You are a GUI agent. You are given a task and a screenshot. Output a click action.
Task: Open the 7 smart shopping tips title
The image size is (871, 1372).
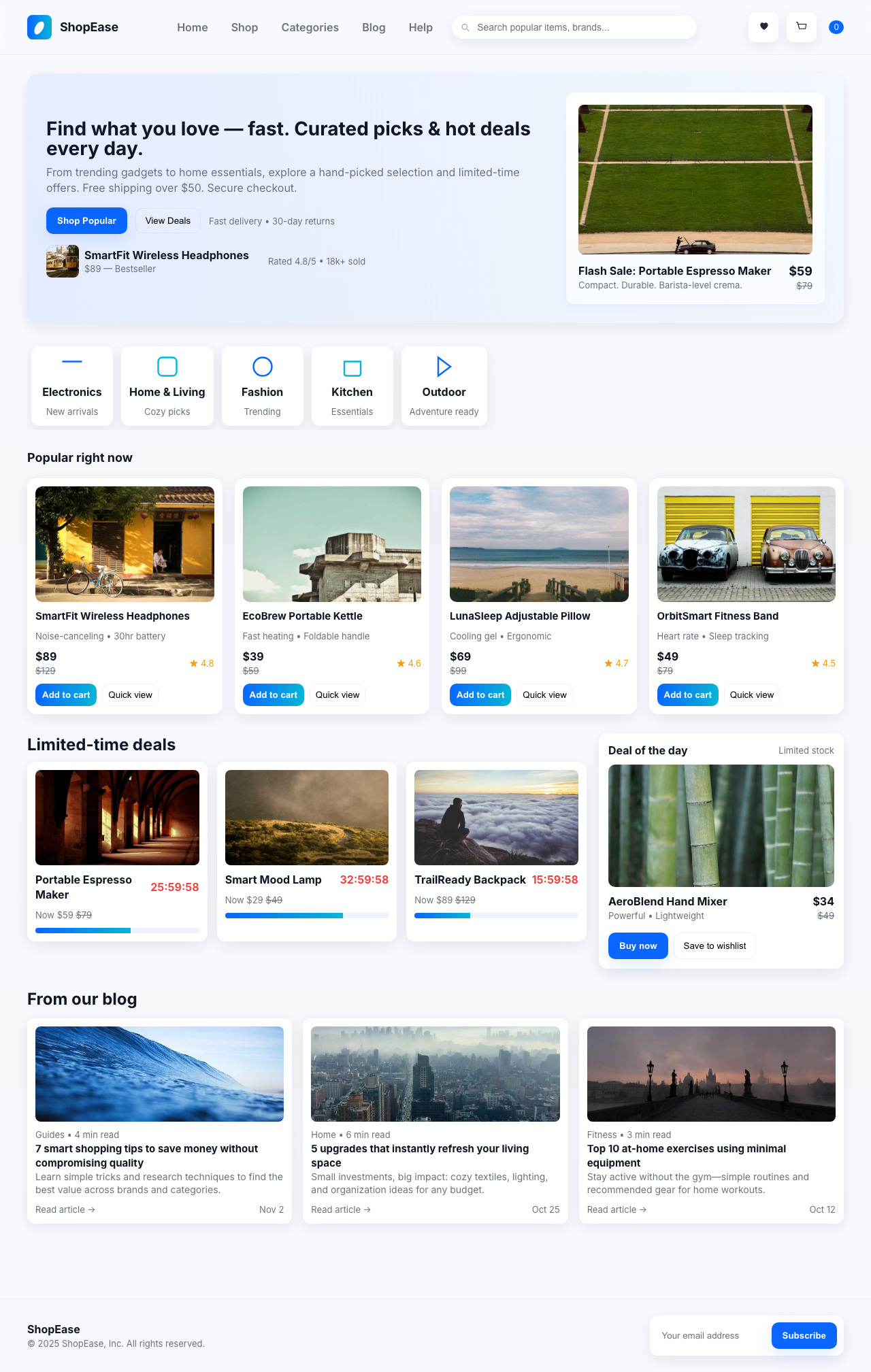pos(146,1156)
